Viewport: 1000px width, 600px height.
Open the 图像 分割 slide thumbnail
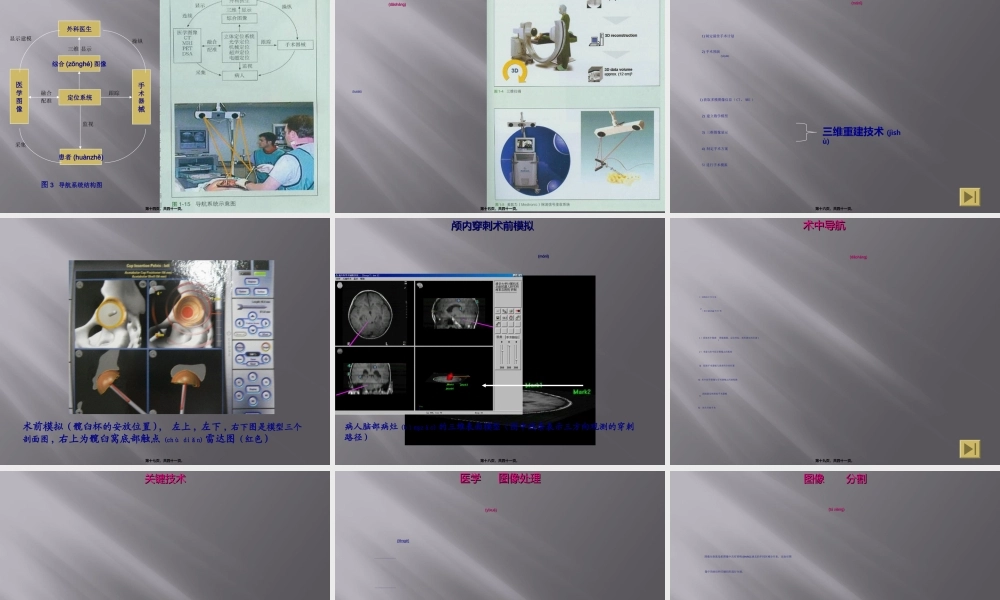[x=834, y=535]
